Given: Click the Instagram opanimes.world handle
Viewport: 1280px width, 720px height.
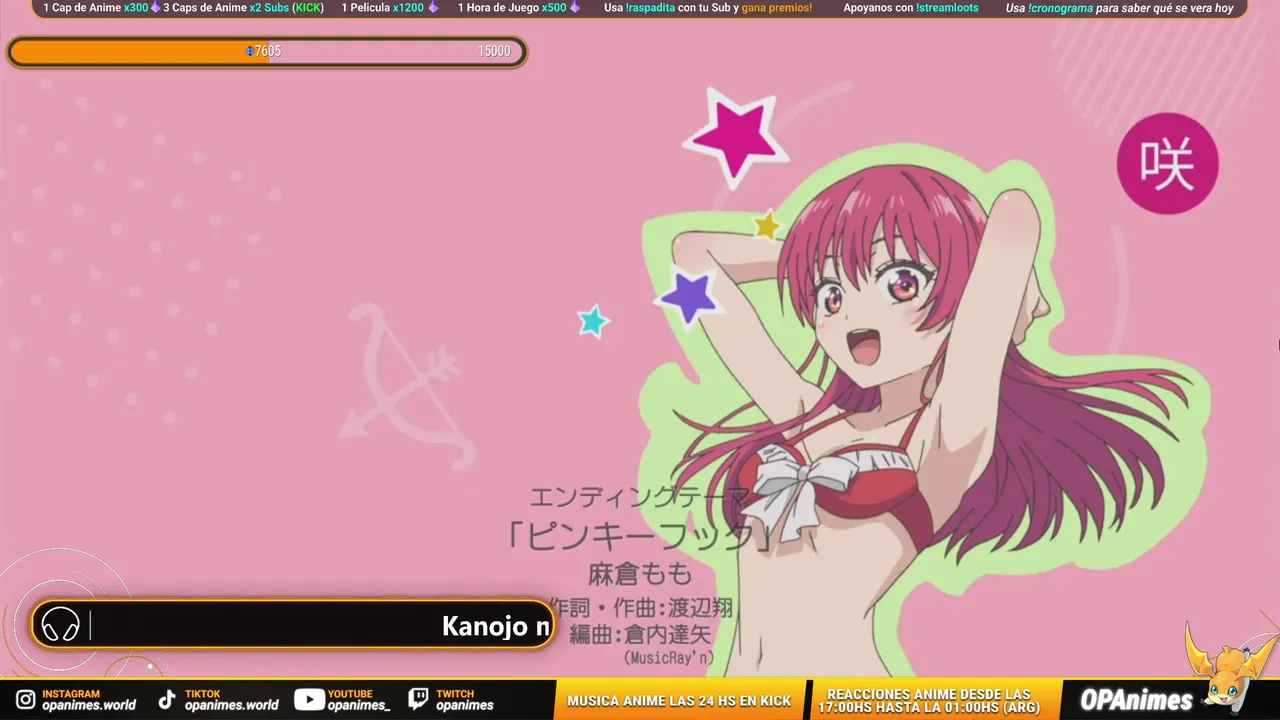Looking at the screenshot, I should tap(89, 705).
